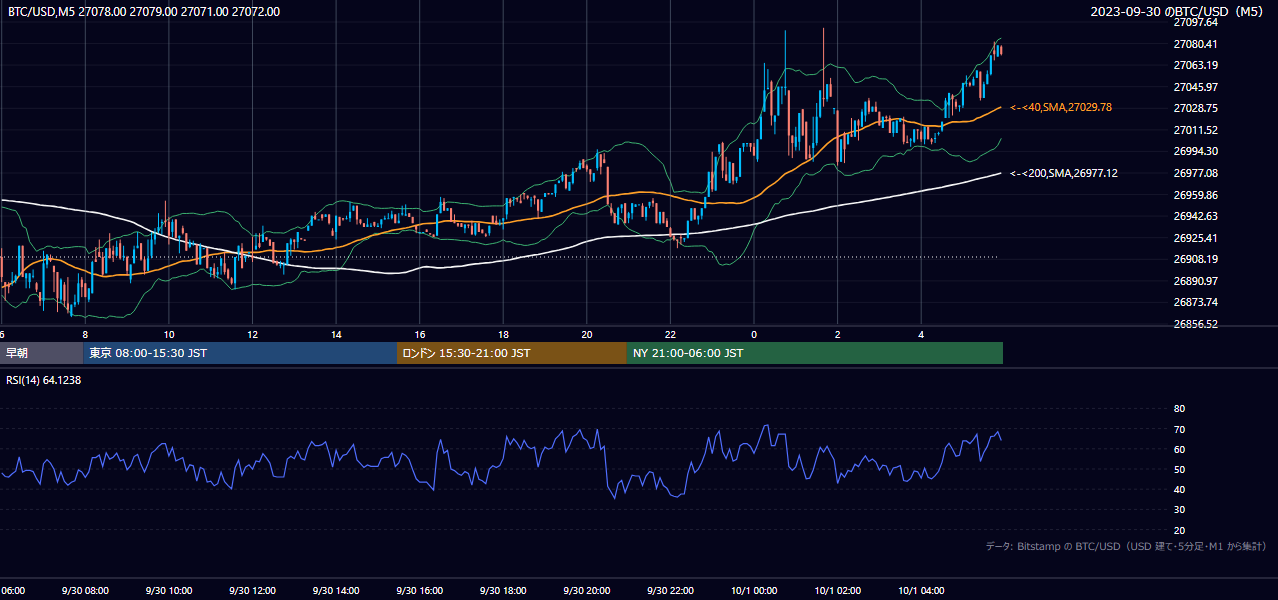Click price axis value 26890.97

[x=1195, y=281]
